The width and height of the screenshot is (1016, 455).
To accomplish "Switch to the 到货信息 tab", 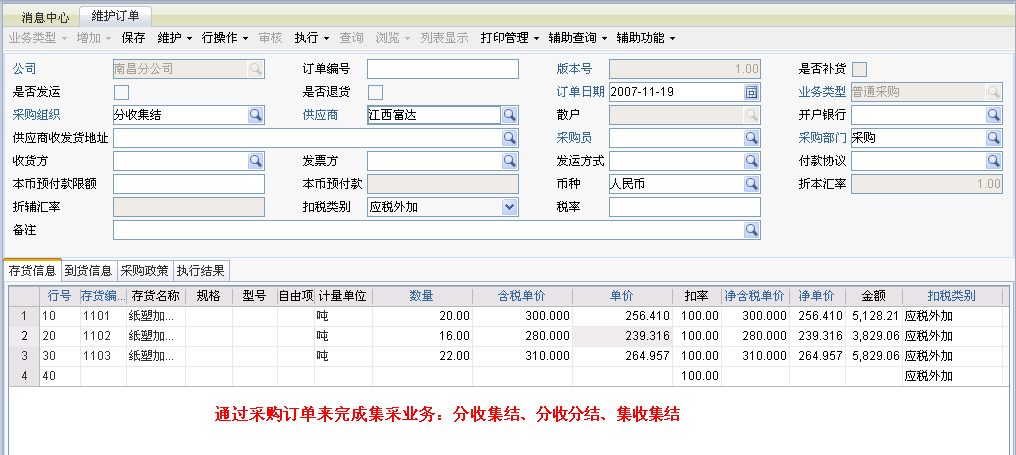I will [88, 270].
